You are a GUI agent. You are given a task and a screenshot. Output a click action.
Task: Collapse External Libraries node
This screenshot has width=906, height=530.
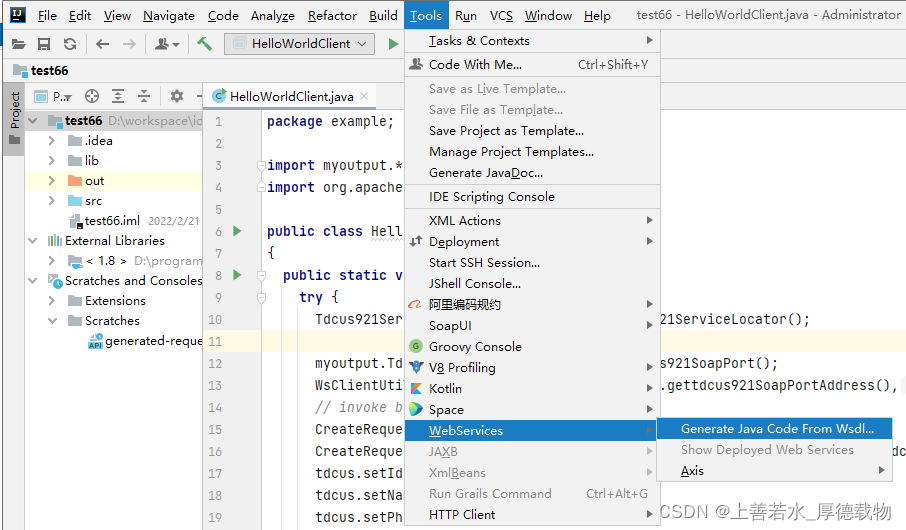pyautogui.click(x=33, y=240)
